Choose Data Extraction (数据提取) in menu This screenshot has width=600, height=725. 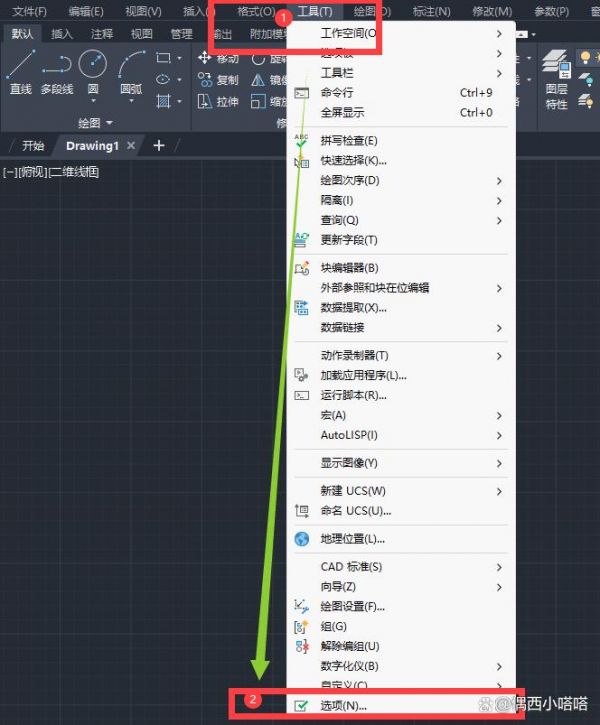(353, 308)
